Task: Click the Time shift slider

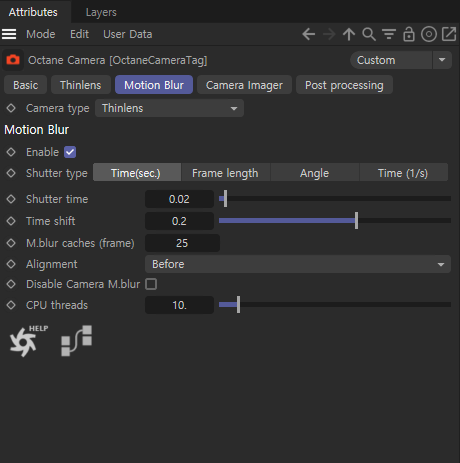Action: [335, 221]
